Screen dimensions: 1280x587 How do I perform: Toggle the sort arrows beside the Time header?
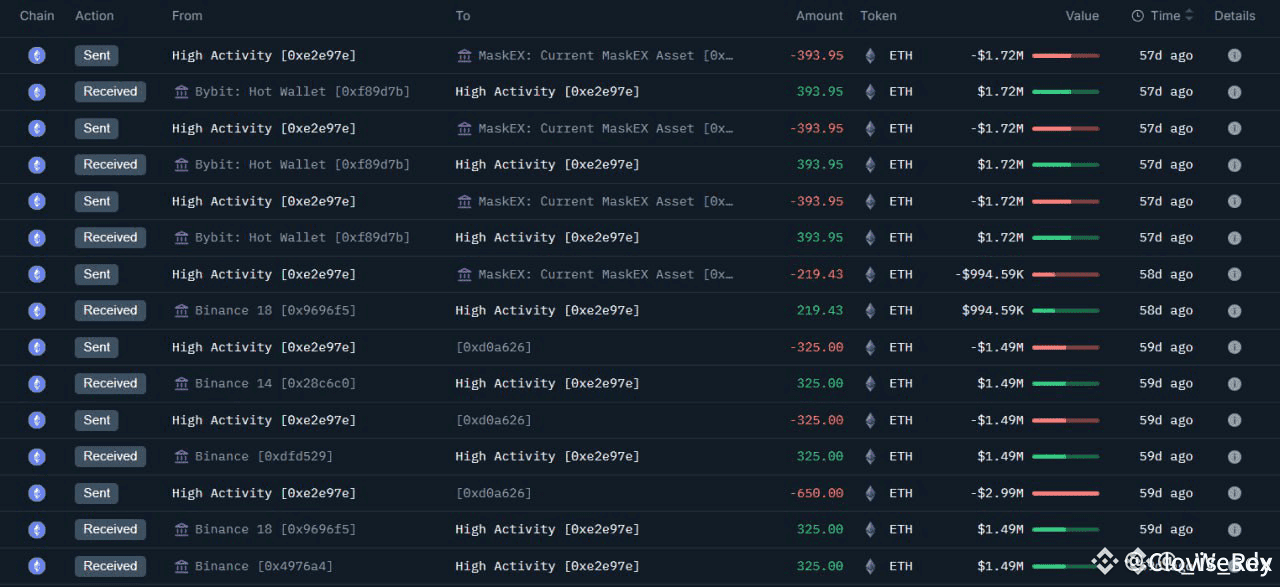[1189, 15]
